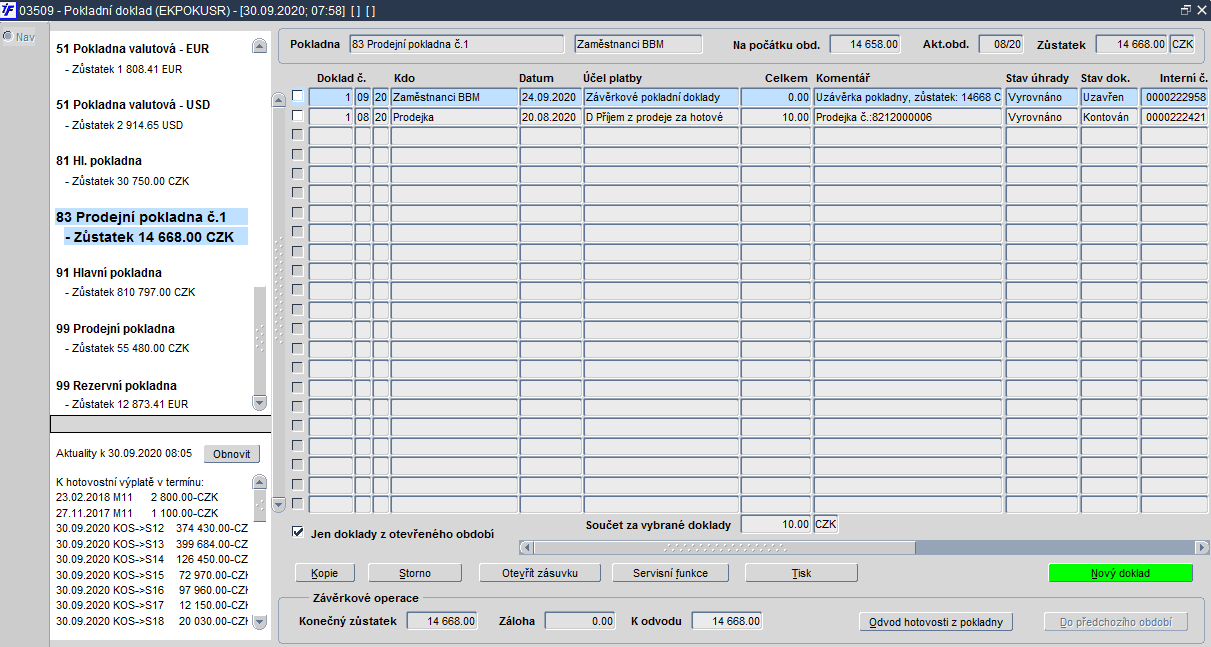
Task: Click the Kopie button
Action: coord(325,573)
